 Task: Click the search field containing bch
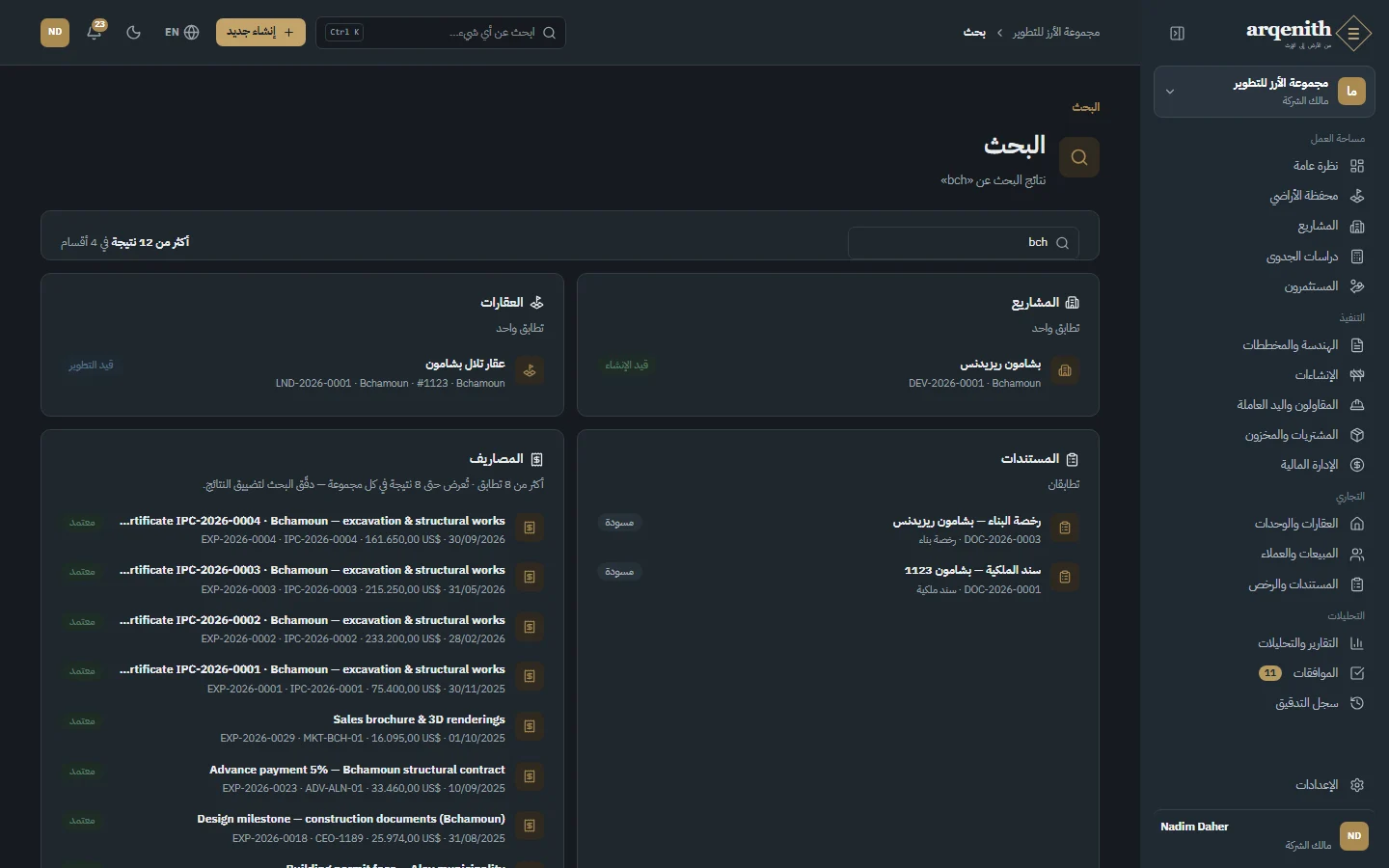click(x=963, y=243)
